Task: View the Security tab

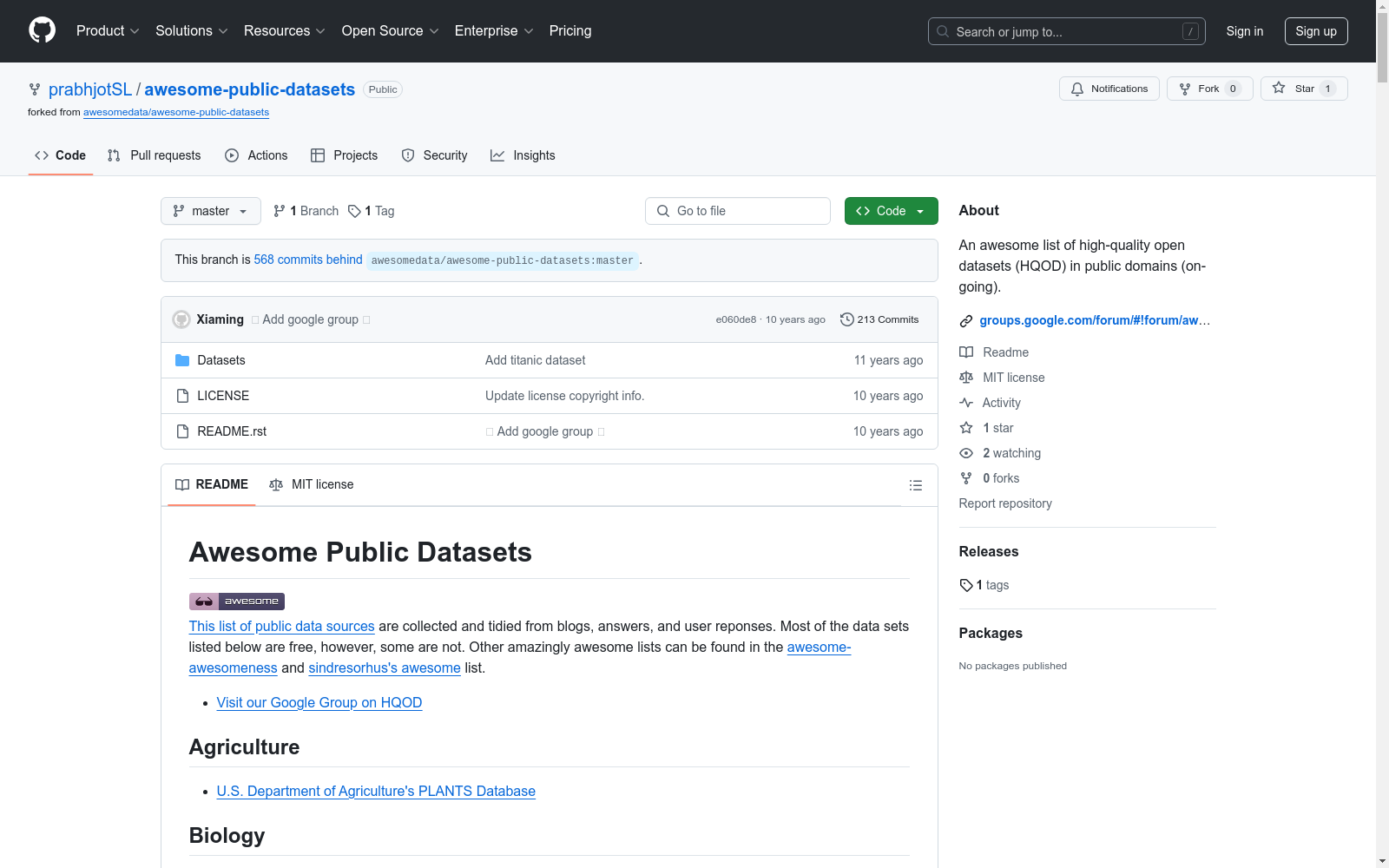Action: point(434,155)
